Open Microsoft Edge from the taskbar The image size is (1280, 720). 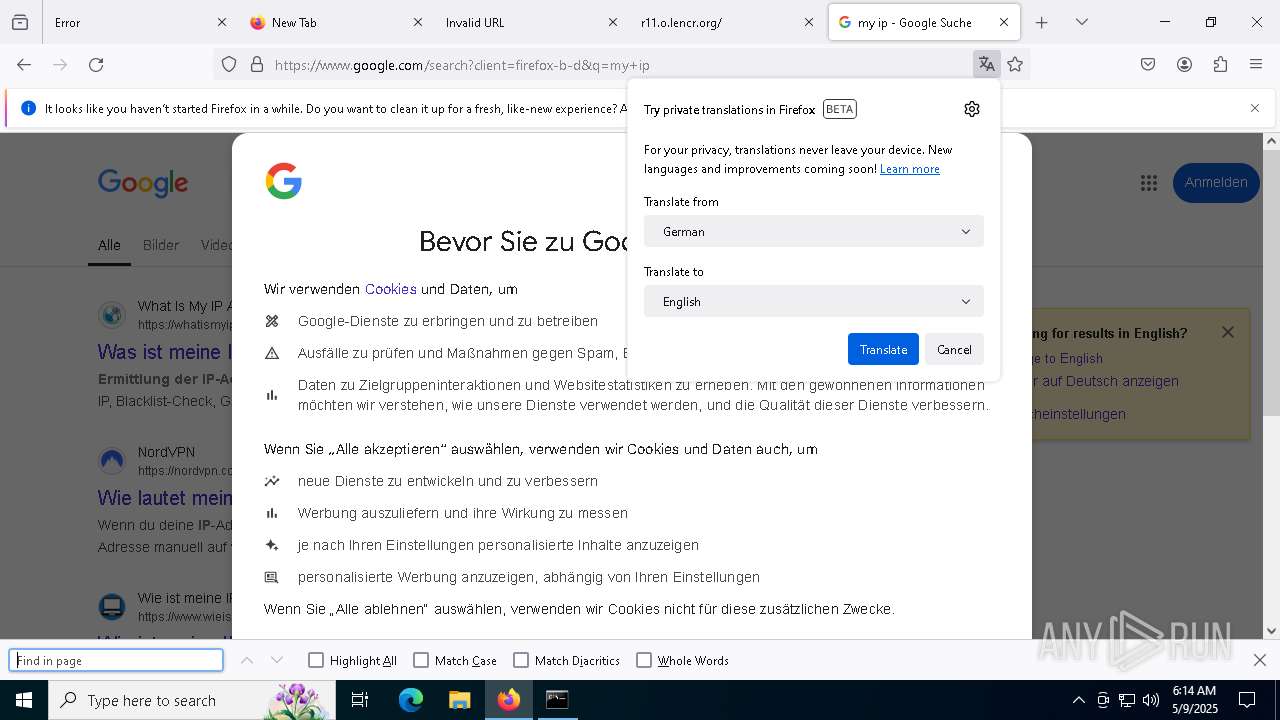pos(411,700)
